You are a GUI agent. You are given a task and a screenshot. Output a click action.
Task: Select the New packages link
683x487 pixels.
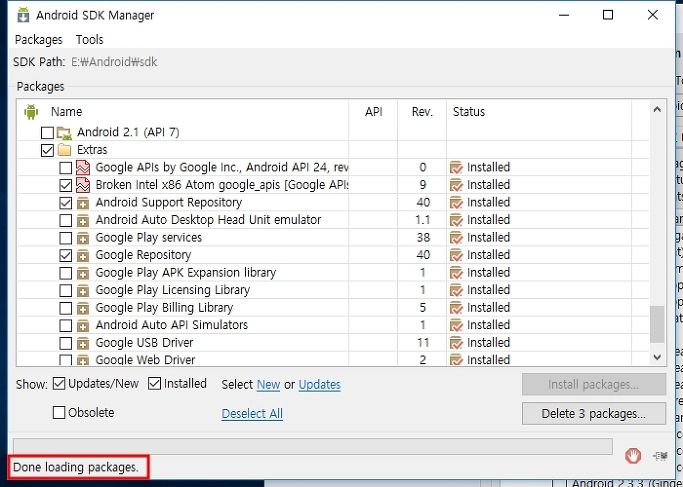(268, 385)
